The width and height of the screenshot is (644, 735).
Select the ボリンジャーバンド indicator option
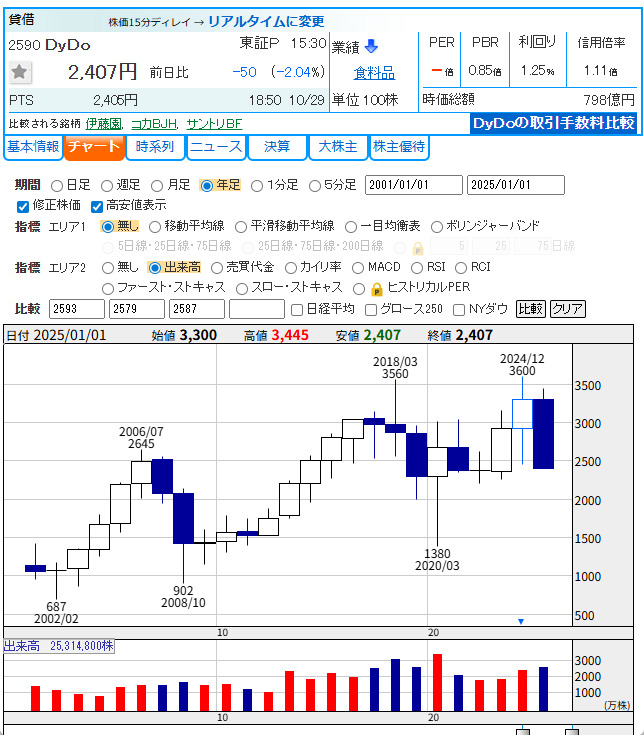tap(436, 226)
